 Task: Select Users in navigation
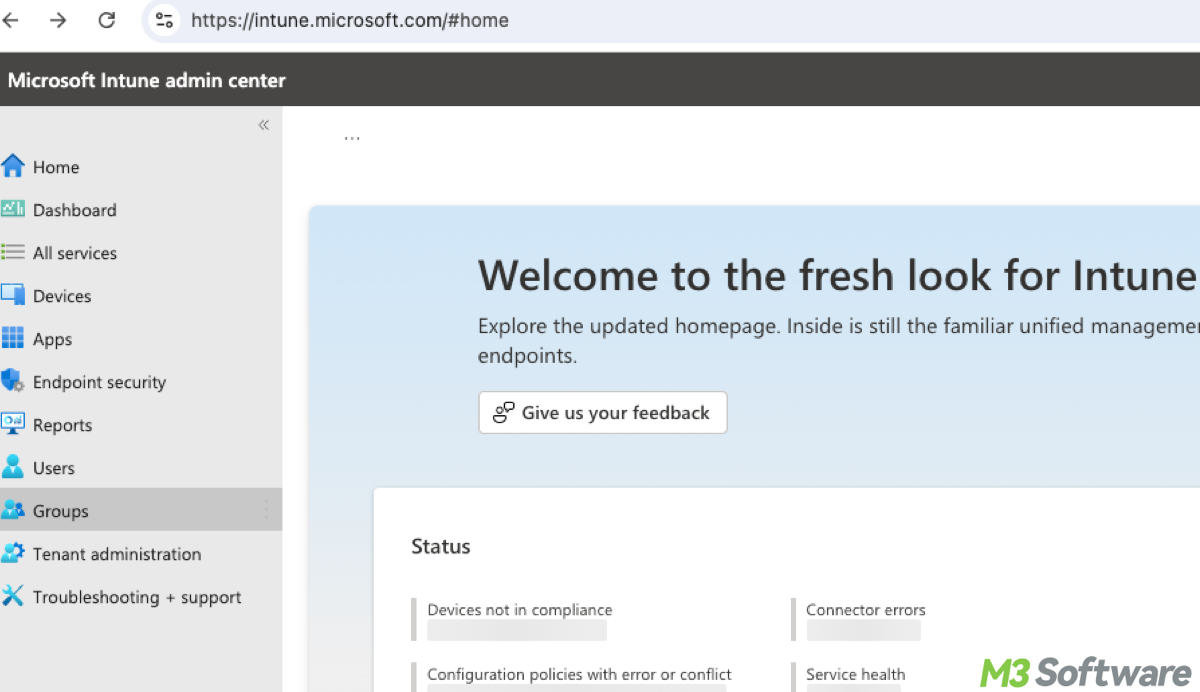tap(141, 468)
